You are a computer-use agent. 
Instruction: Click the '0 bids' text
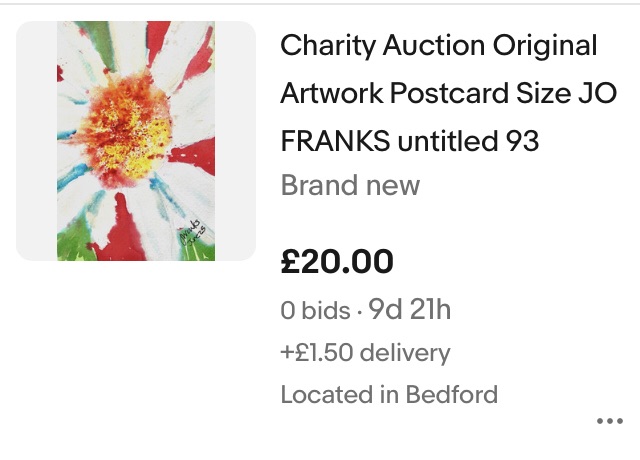(315, 311)
